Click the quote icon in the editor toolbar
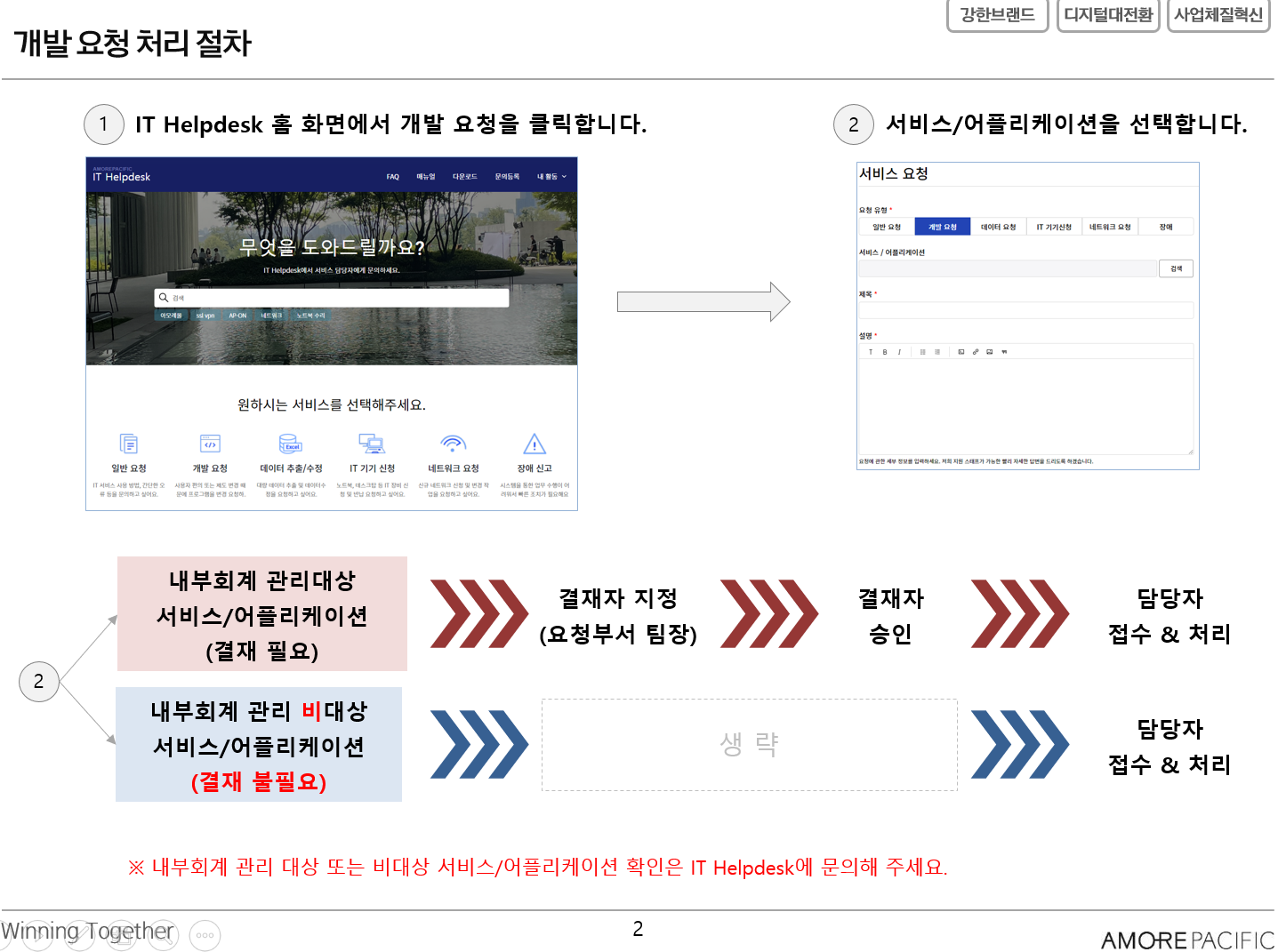This screenshot has width=1278, height=952. [1004, 352]
